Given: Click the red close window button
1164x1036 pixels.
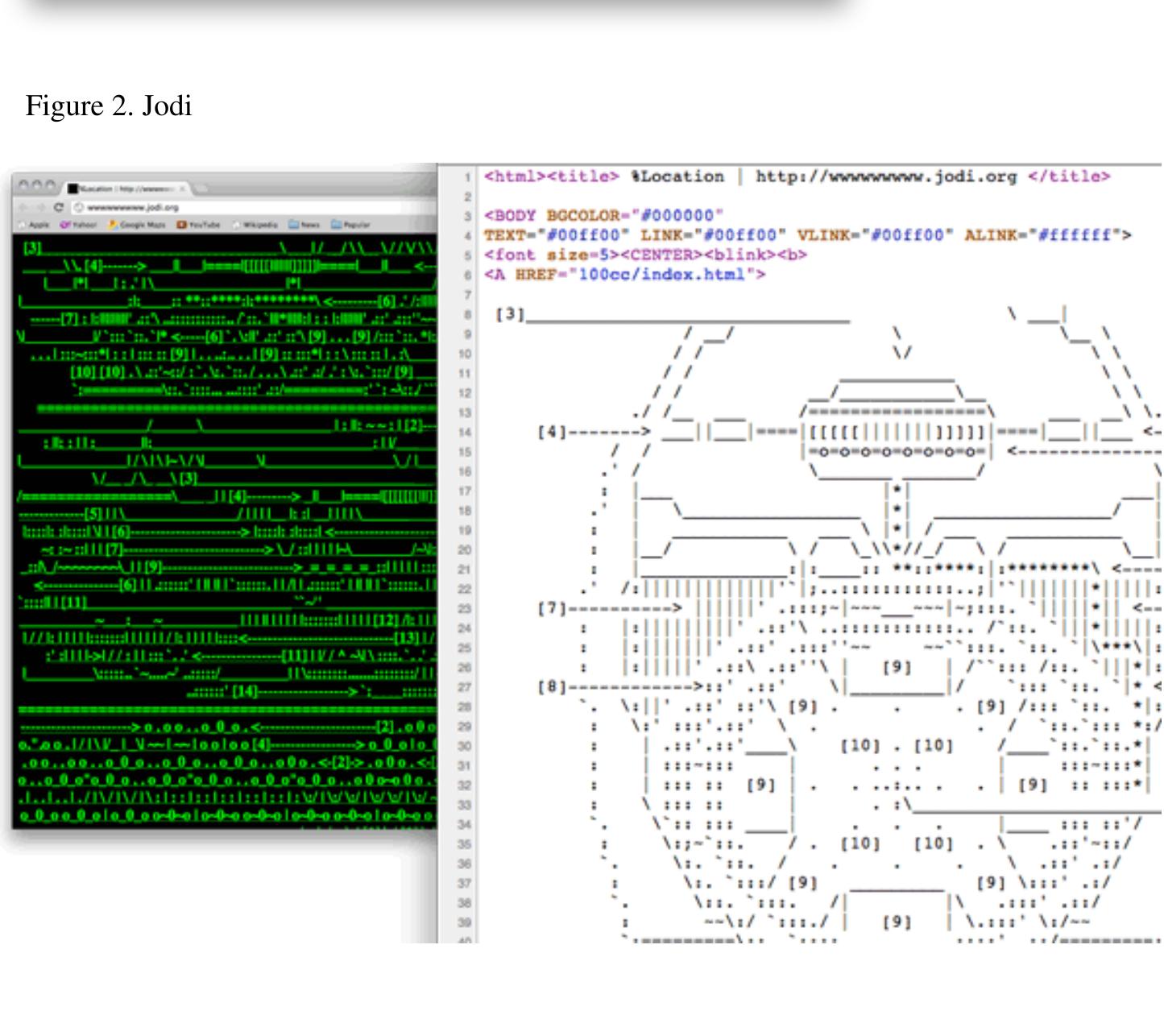Looking at the screenshot, I should point(23,185).
